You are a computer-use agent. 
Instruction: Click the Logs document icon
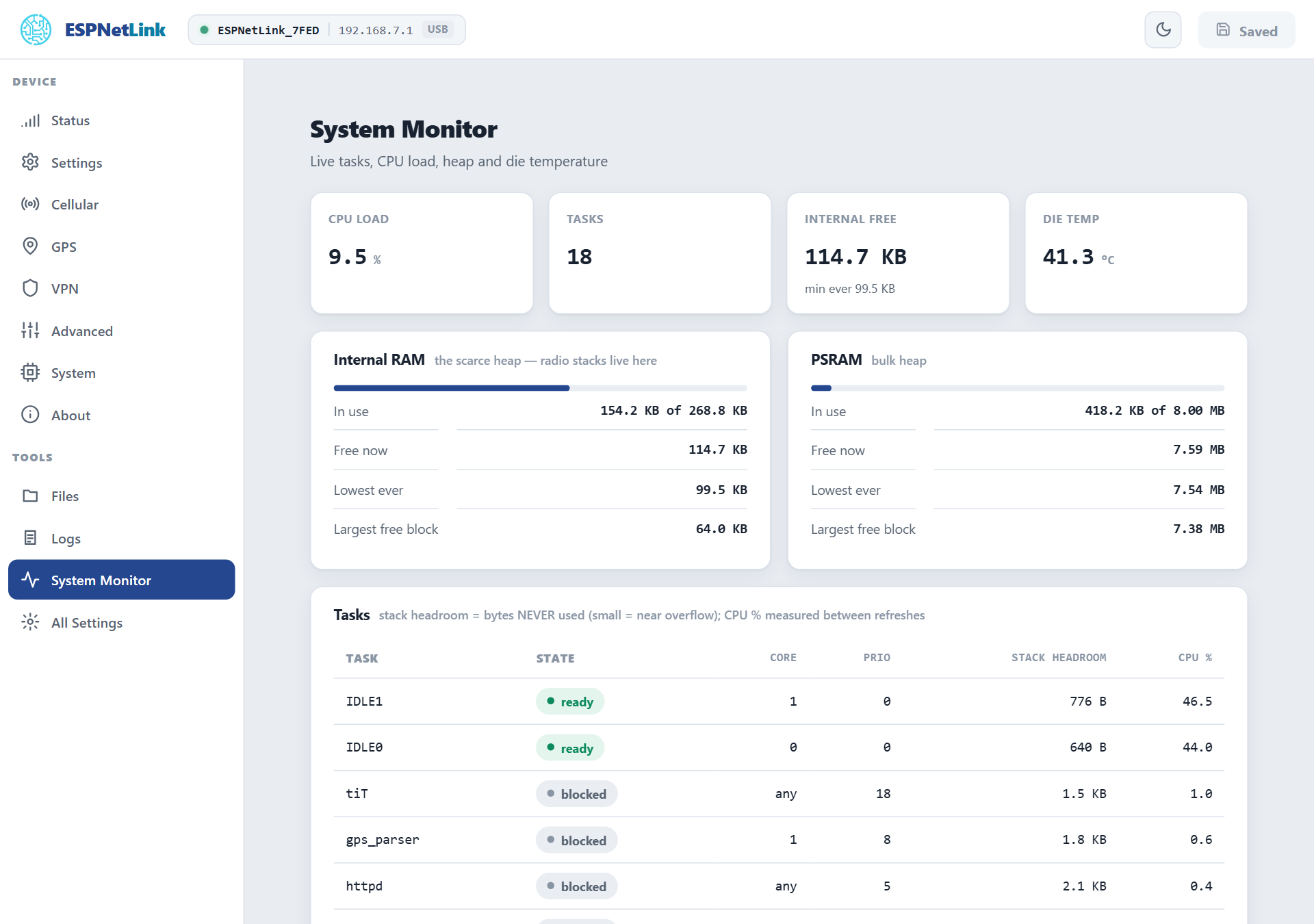point(30,538)
